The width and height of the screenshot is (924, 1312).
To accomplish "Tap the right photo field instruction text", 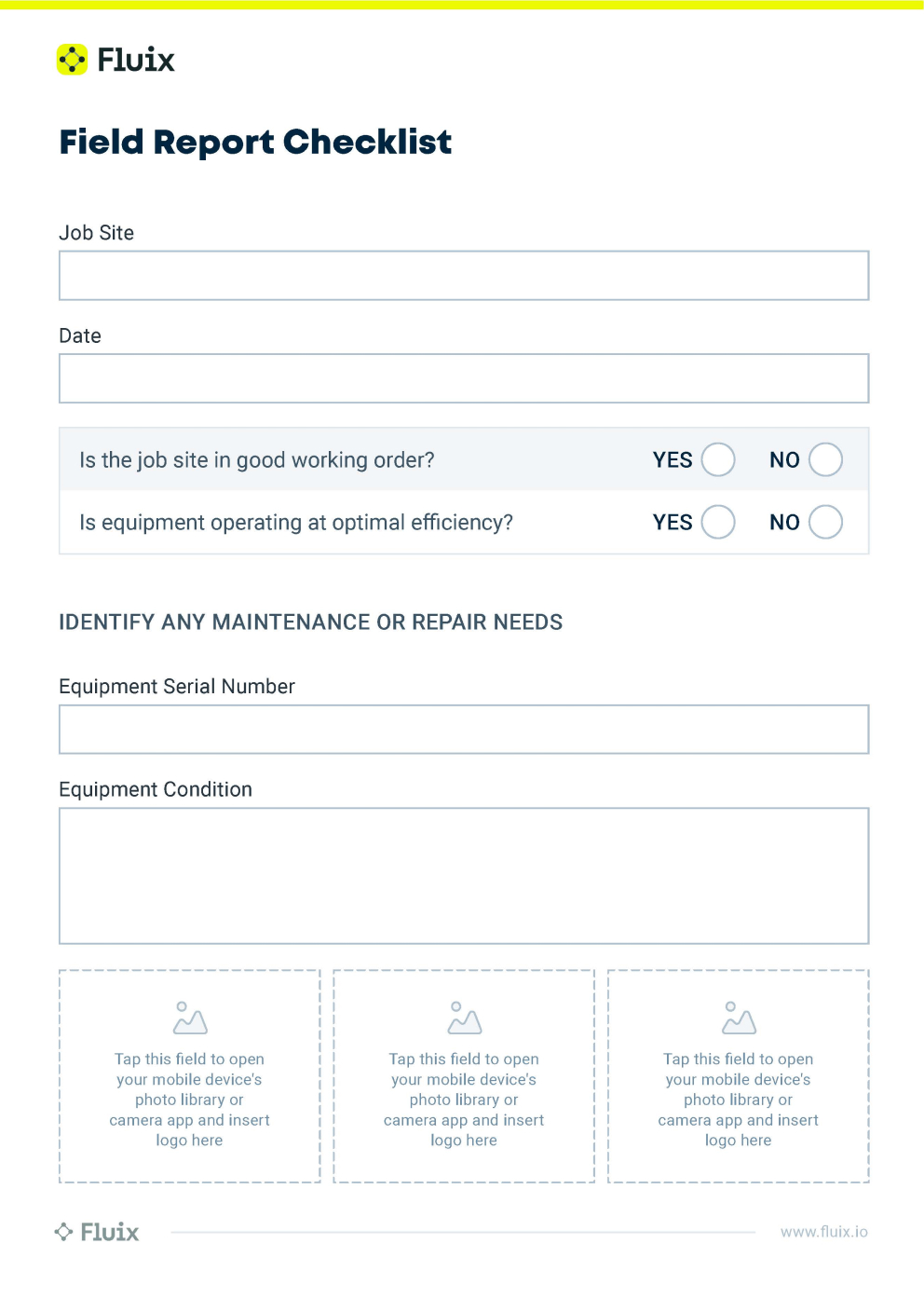I will click(739, 1100).
